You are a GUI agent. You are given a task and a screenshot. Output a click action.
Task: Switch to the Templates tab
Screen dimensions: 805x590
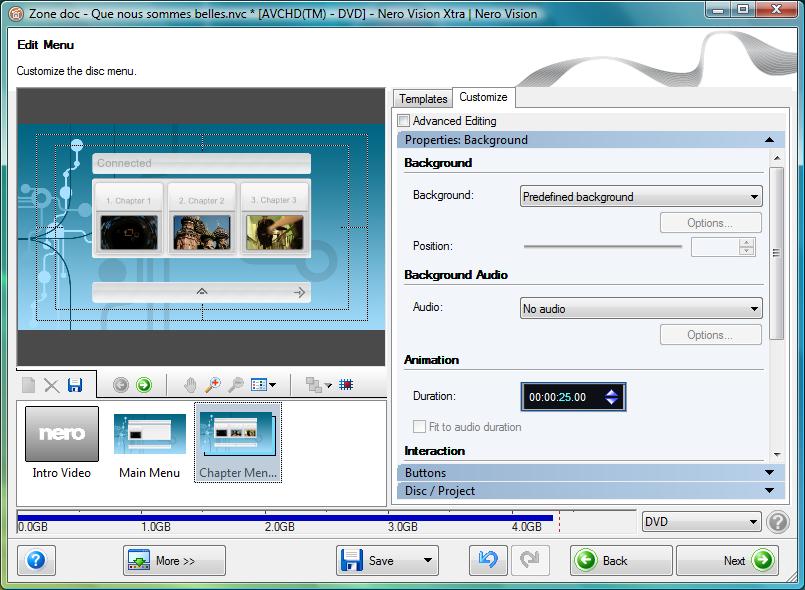coord(423,99)
